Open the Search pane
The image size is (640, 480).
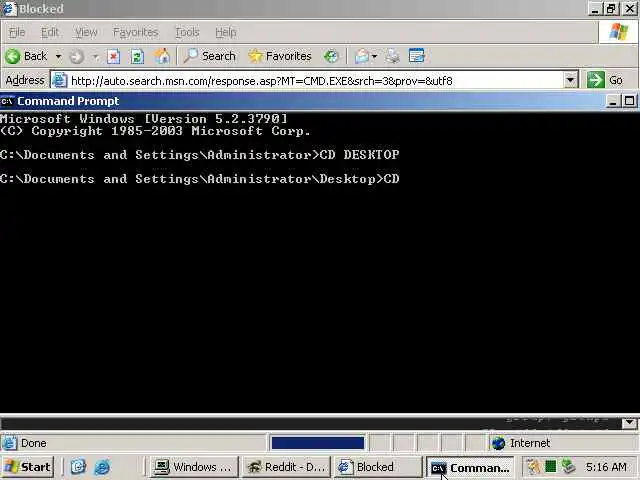pos(209,56)
